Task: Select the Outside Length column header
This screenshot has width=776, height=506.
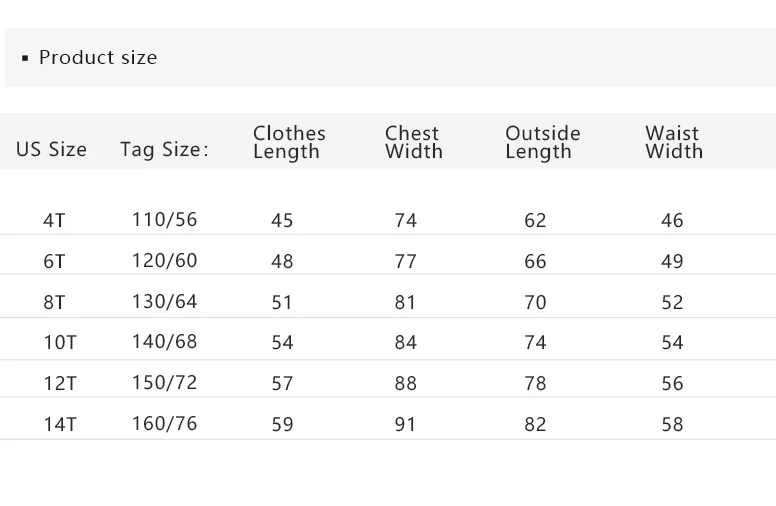Action: pos(542,143)
